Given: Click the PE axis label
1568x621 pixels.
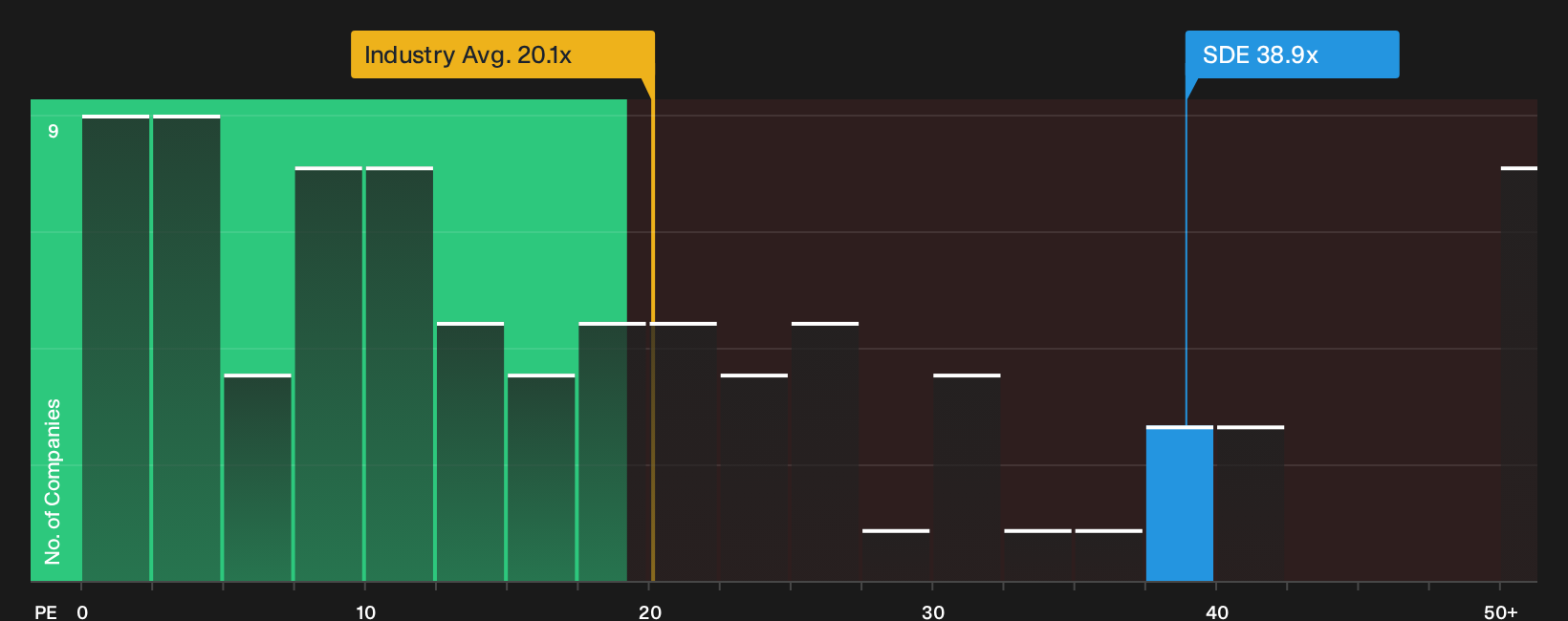Looking at the screenshot, I should tap(46, 612).
